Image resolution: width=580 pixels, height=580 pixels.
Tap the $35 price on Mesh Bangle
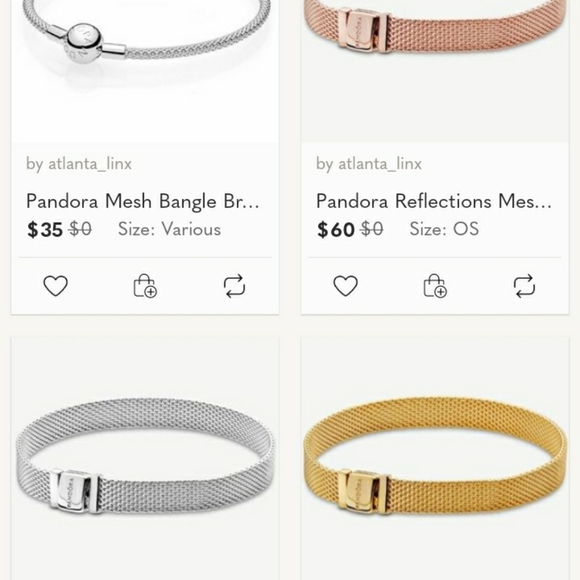[x=45, y=229]
